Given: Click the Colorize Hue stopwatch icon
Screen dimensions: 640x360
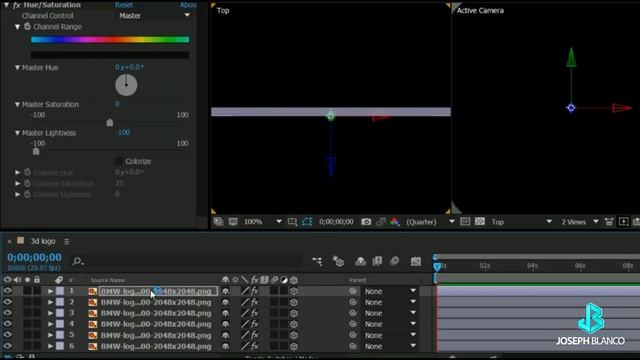Looking at the screenshot, I should click(27, 172).
